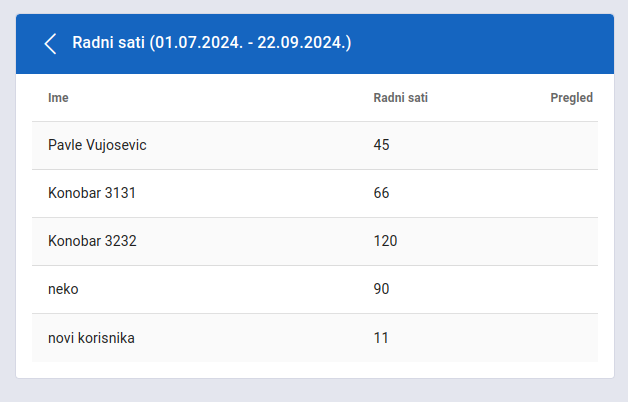Click the back arrow icon

[x=50, y=44]
